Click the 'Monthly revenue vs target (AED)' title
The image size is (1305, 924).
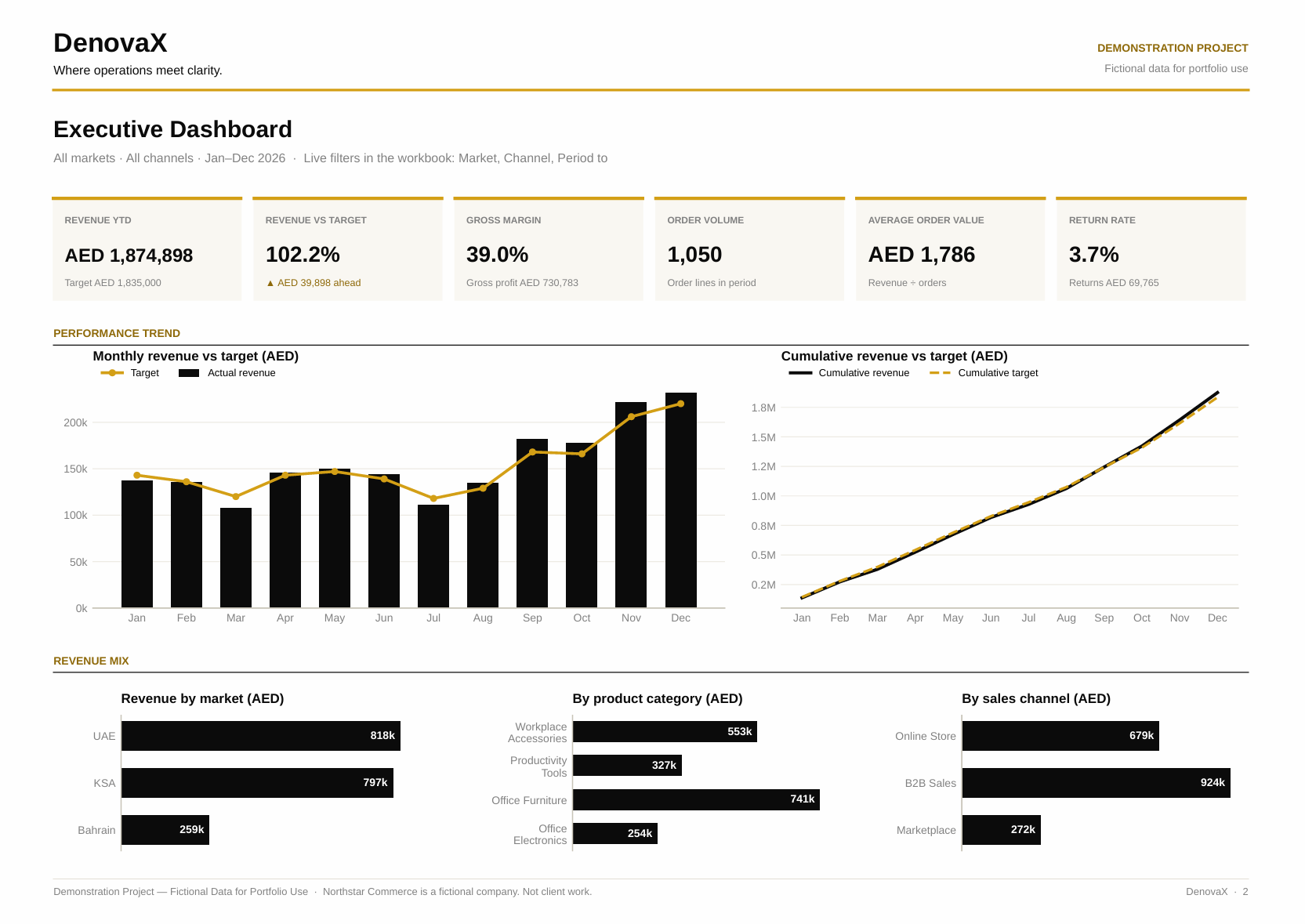point(196,356)
